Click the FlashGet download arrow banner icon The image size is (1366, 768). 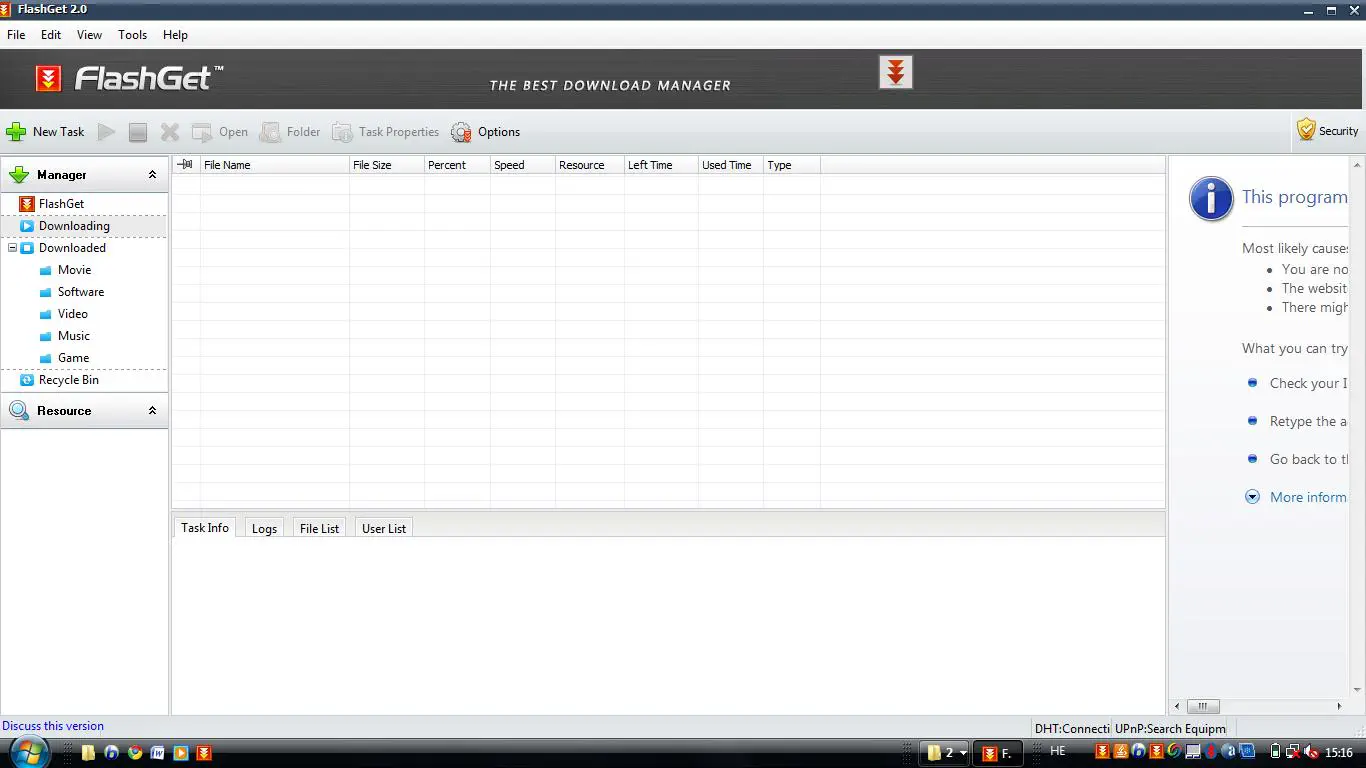pyautogui.click(x=895, y=73)
